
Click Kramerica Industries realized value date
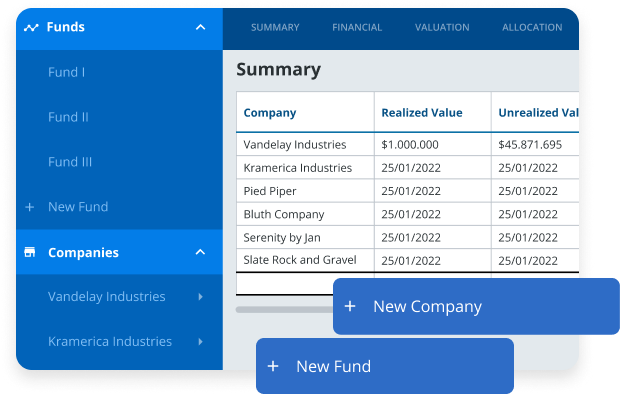(433, 168)
